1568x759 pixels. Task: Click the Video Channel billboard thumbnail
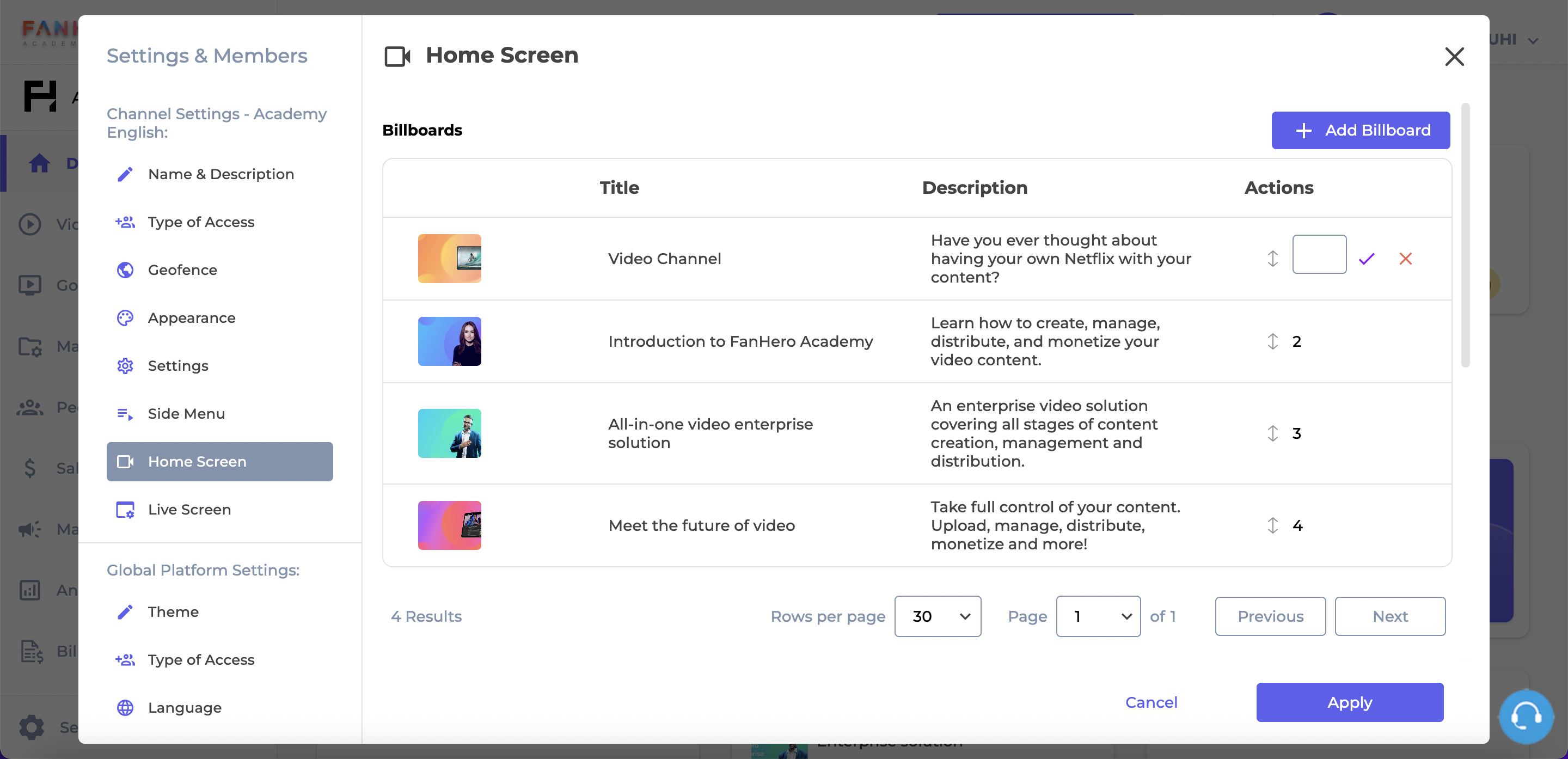pos(449,259)
